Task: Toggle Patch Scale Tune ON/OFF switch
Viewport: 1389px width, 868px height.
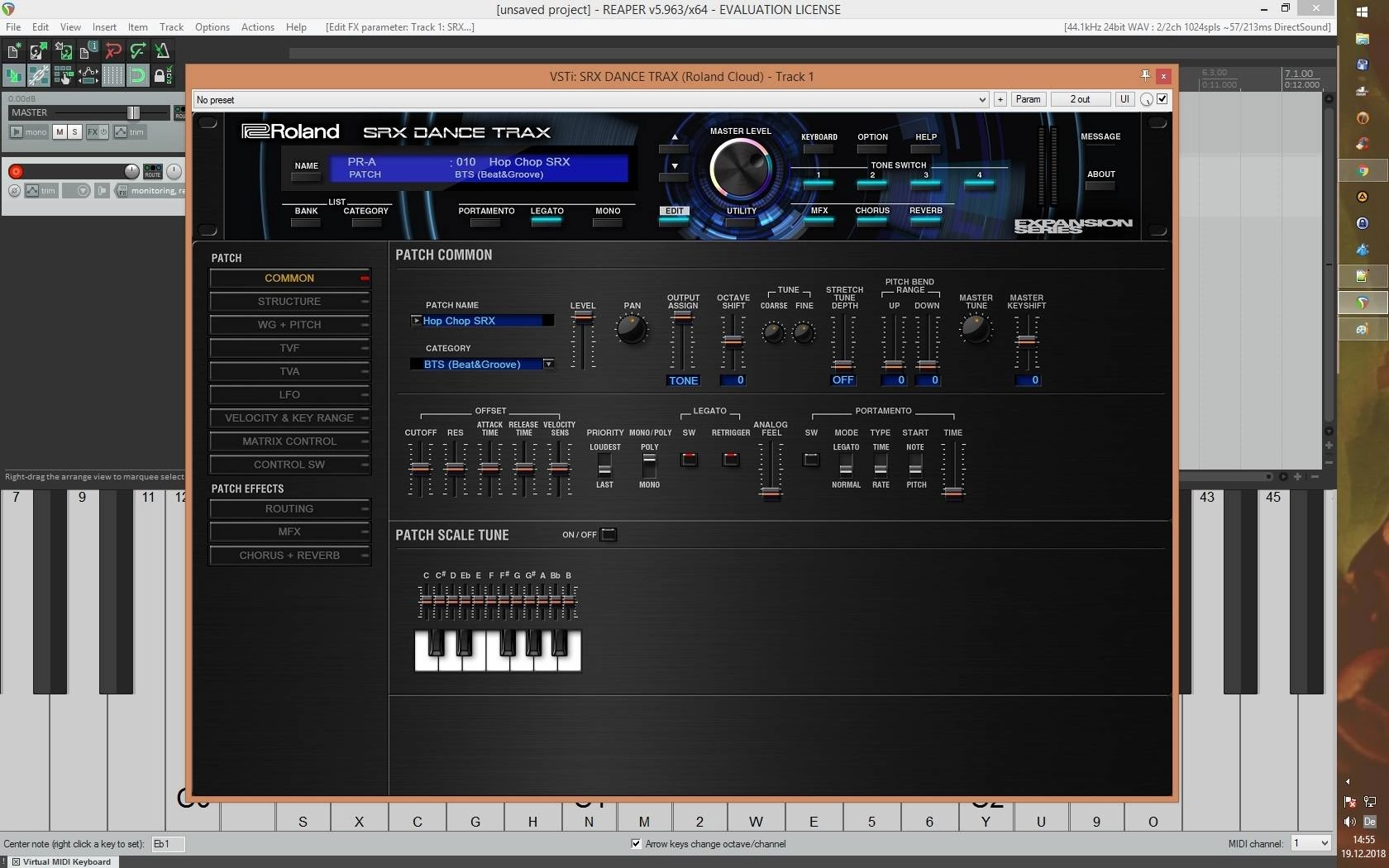Action: pyautogui.click(x=609, y=535)
